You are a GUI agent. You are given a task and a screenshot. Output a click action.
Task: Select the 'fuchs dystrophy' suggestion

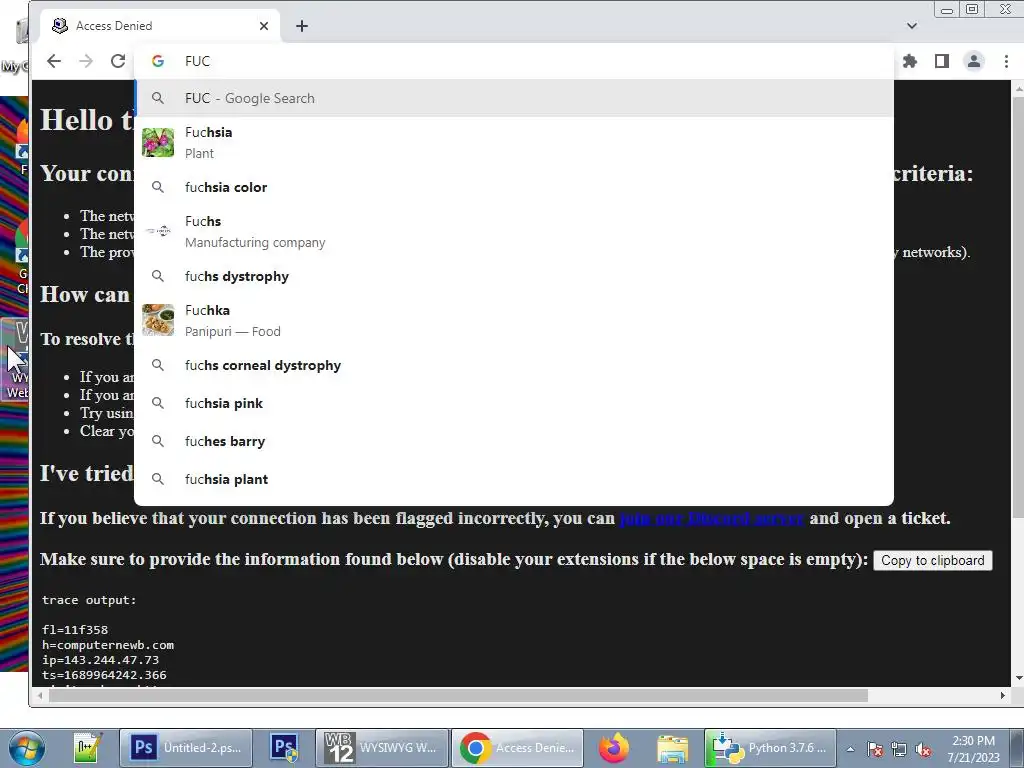(x=513, y=276)
